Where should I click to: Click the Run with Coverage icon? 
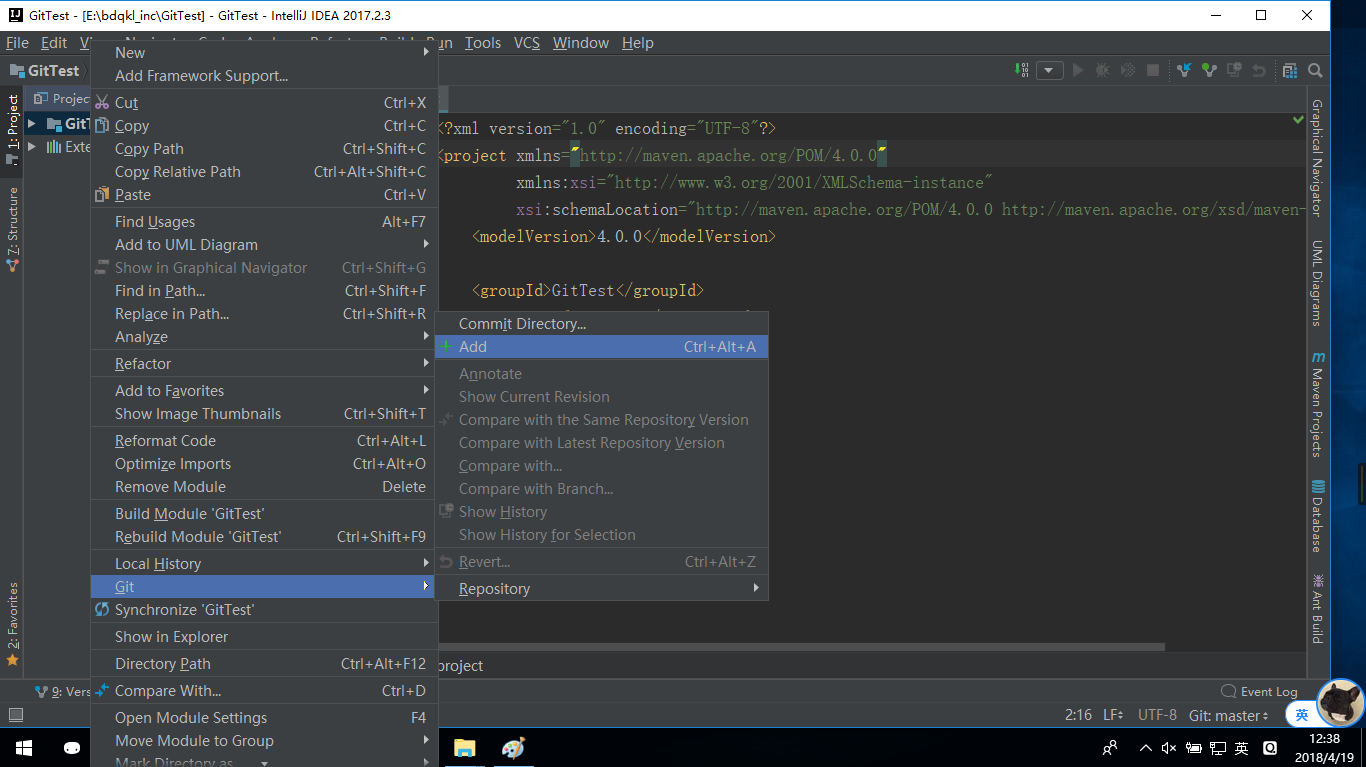click(x=1128, y=70)
